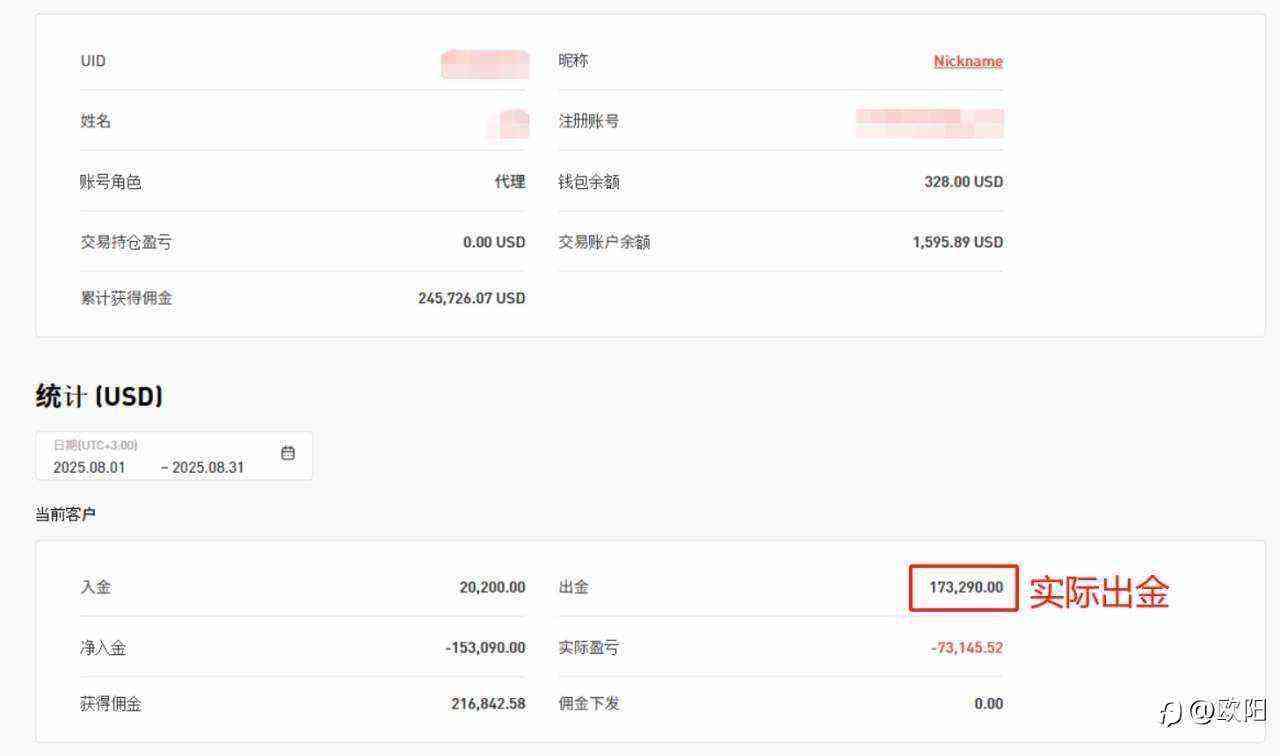
Task: Click commission earned value 216,842.58
Action: [488, 704]
